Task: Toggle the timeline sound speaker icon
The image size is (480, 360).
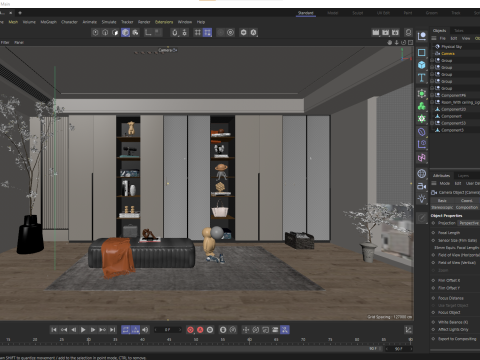Action: pyautogui.click(x=145, y=330)
